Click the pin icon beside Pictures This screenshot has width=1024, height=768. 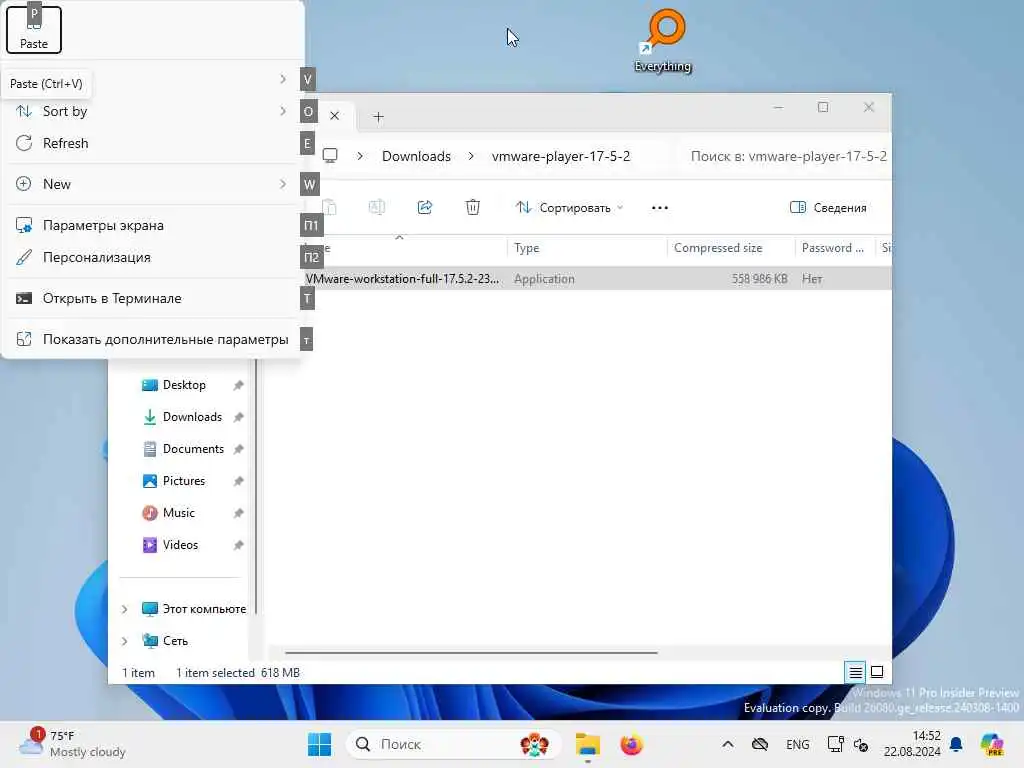[x=238, y=481]
